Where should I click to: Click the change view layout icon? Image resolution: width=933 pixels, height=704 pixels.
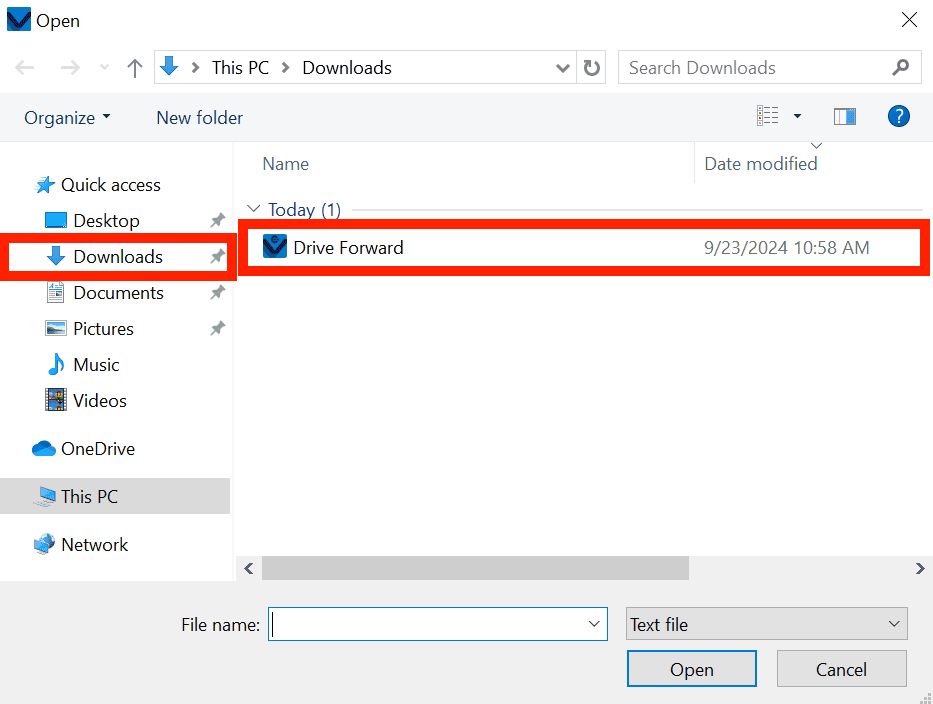pyautogui.click(x=767, y=117)
